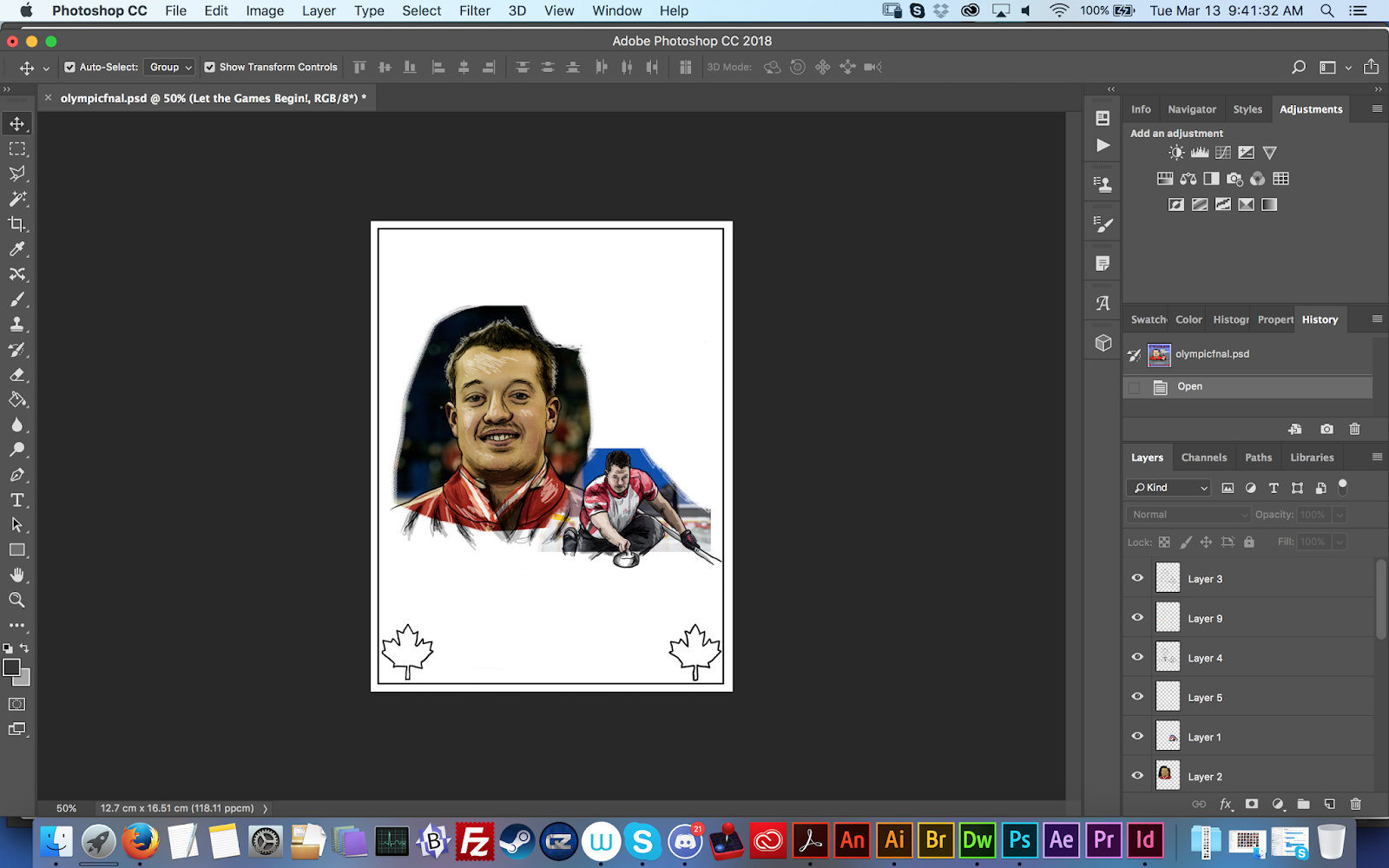Open the Layers panel options menu
Viewport: 1389px width, 868px height.
[x=1377, y=457]
